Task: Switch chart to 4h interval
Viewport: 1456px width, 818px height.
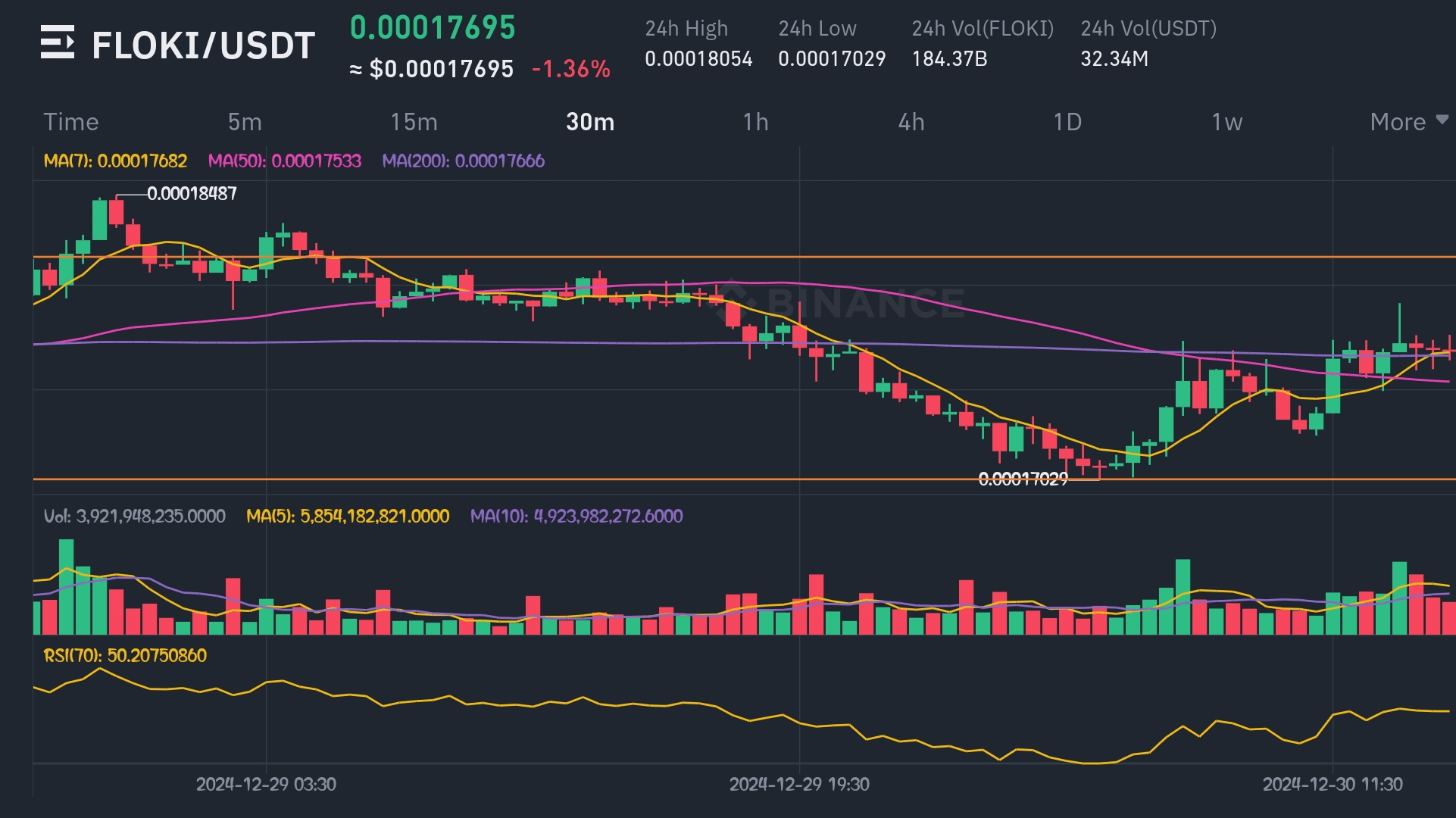Action: coord(911,122)
